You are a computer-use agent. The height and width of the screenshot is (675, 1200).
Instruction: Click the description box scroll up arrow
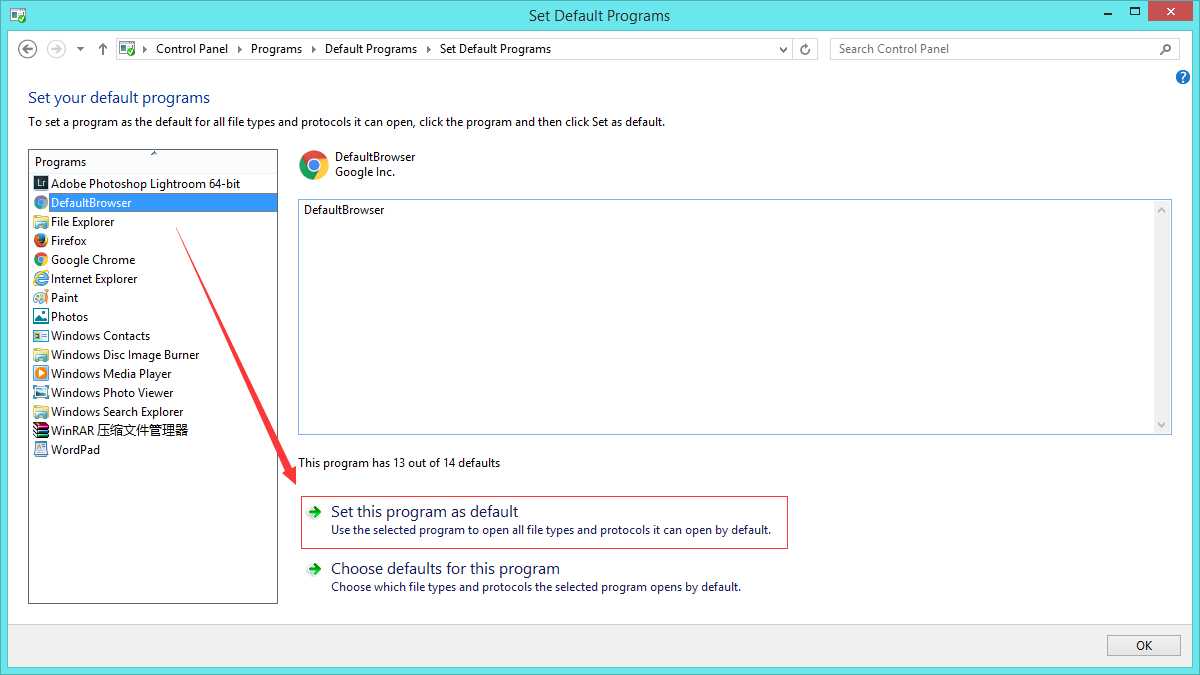pos(1162,209)
